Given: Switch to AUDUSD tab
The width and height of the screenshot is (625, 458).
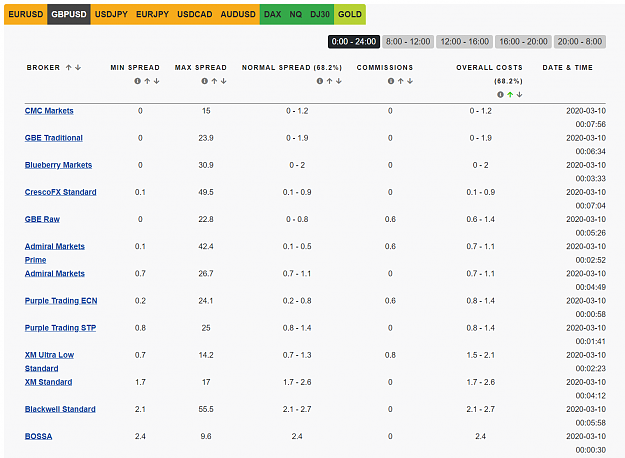Looking at the screenshot, I should 238,14.
